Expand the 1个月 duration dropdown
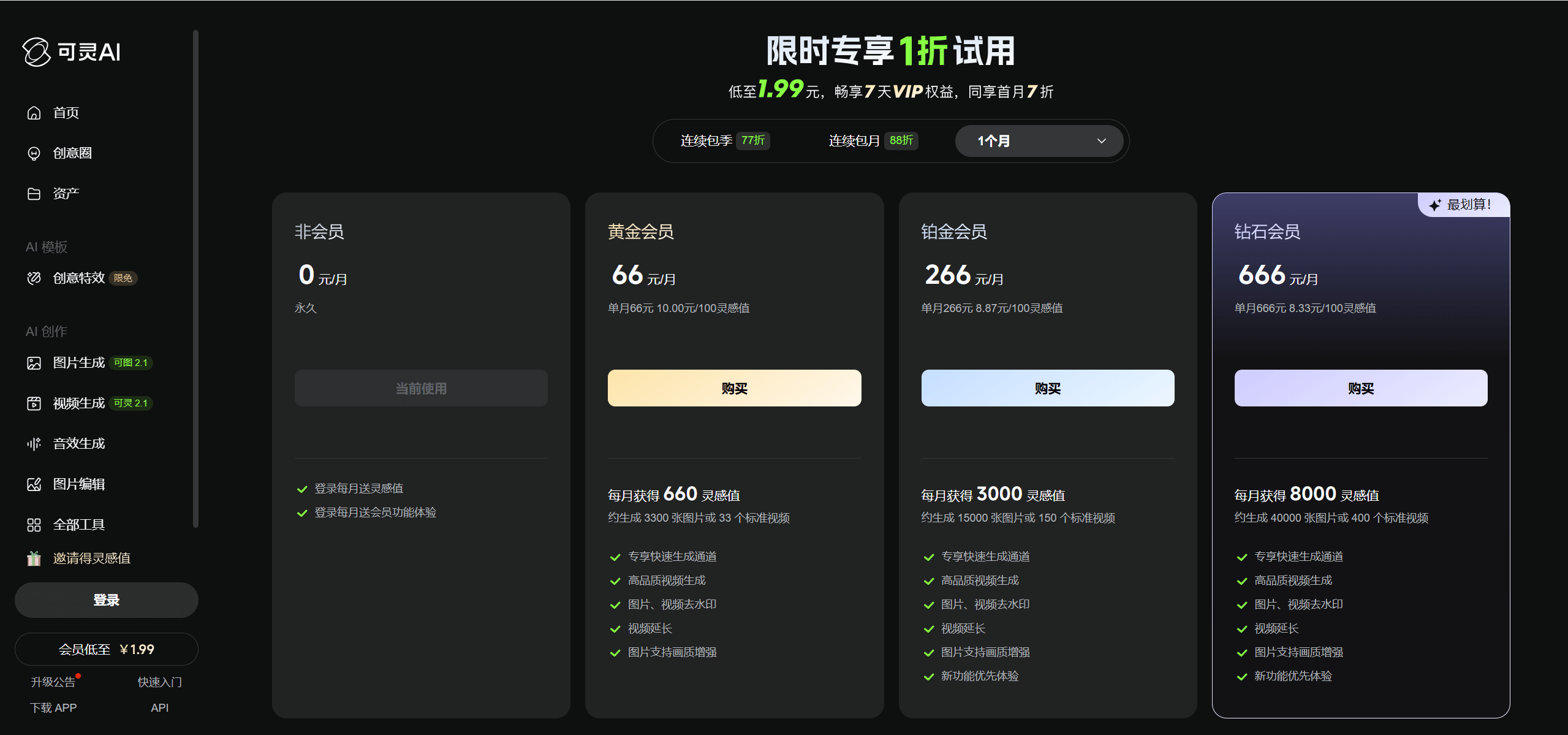 1039,140
